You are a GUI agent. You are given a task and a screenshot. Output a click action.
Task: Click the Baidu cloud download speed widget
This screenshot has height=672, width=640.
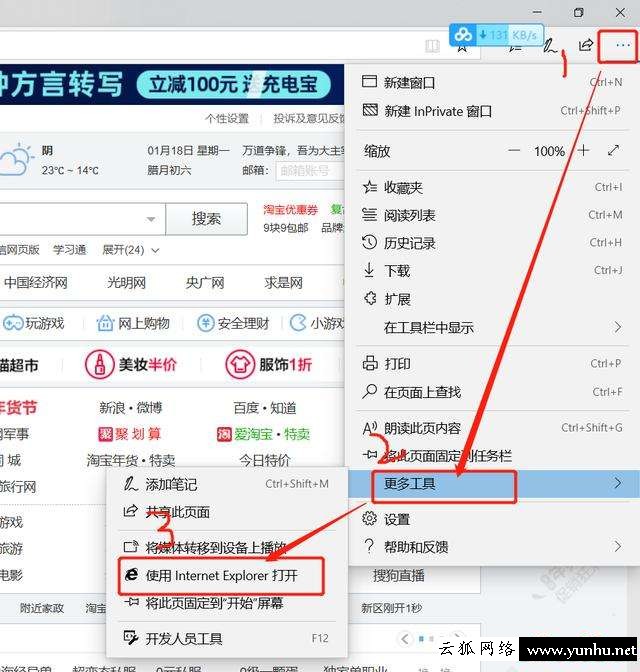click(496, 35)
